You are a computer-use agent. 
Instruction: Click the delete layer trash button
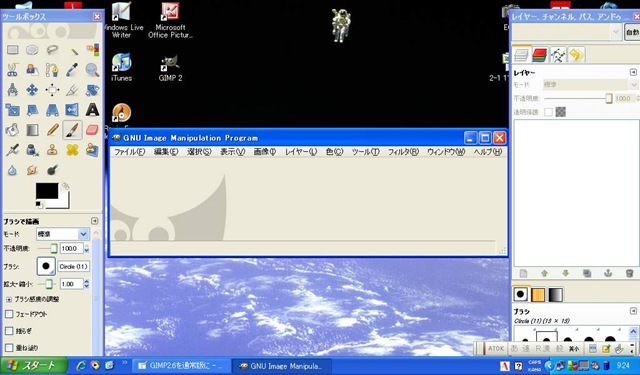[x=629, y=273]
